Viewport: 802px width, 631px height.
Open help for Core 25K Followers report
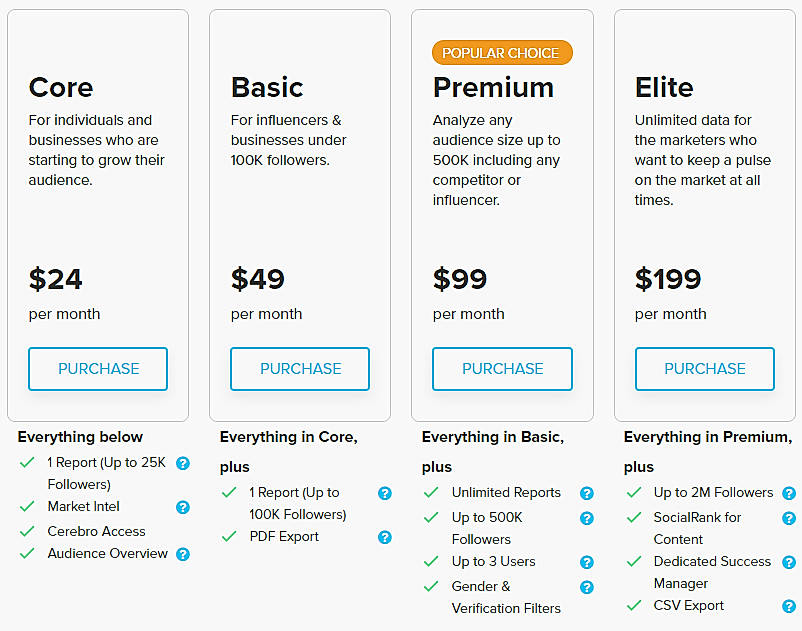(x=183, y=463)
